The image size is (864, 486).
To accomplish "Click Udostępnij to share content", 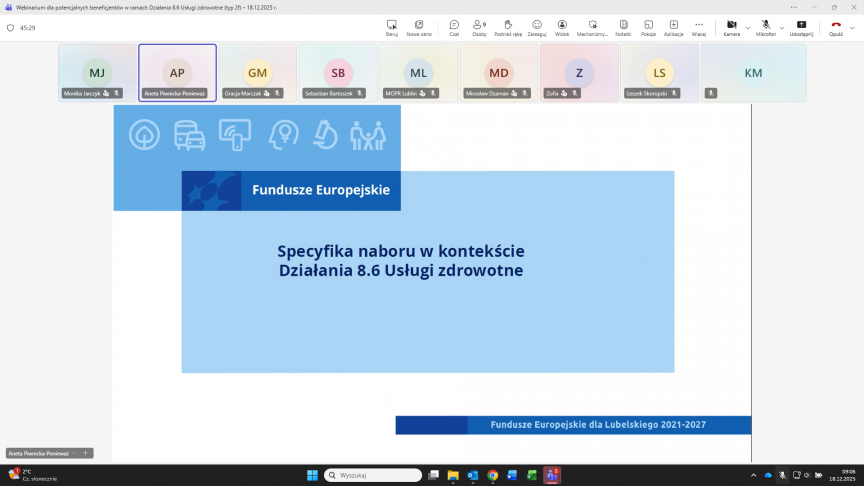I will [x=801, y=27].
